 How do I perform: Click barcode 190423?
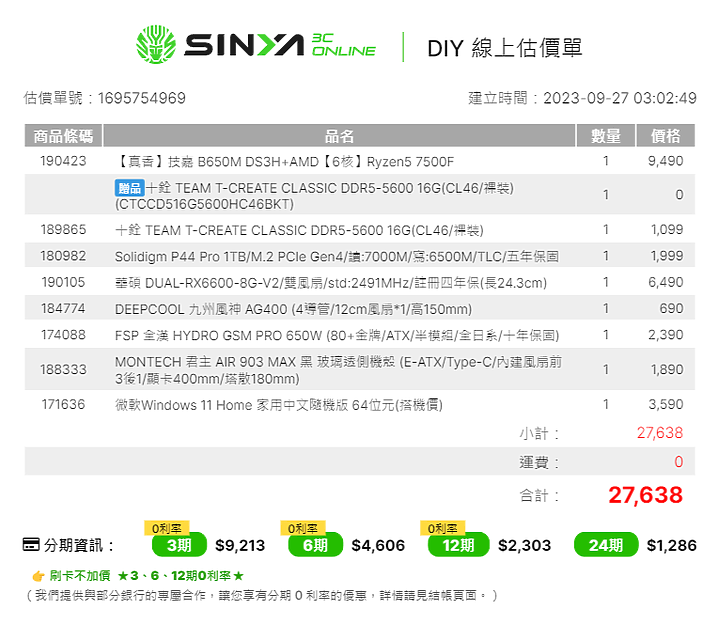(63, 161)
